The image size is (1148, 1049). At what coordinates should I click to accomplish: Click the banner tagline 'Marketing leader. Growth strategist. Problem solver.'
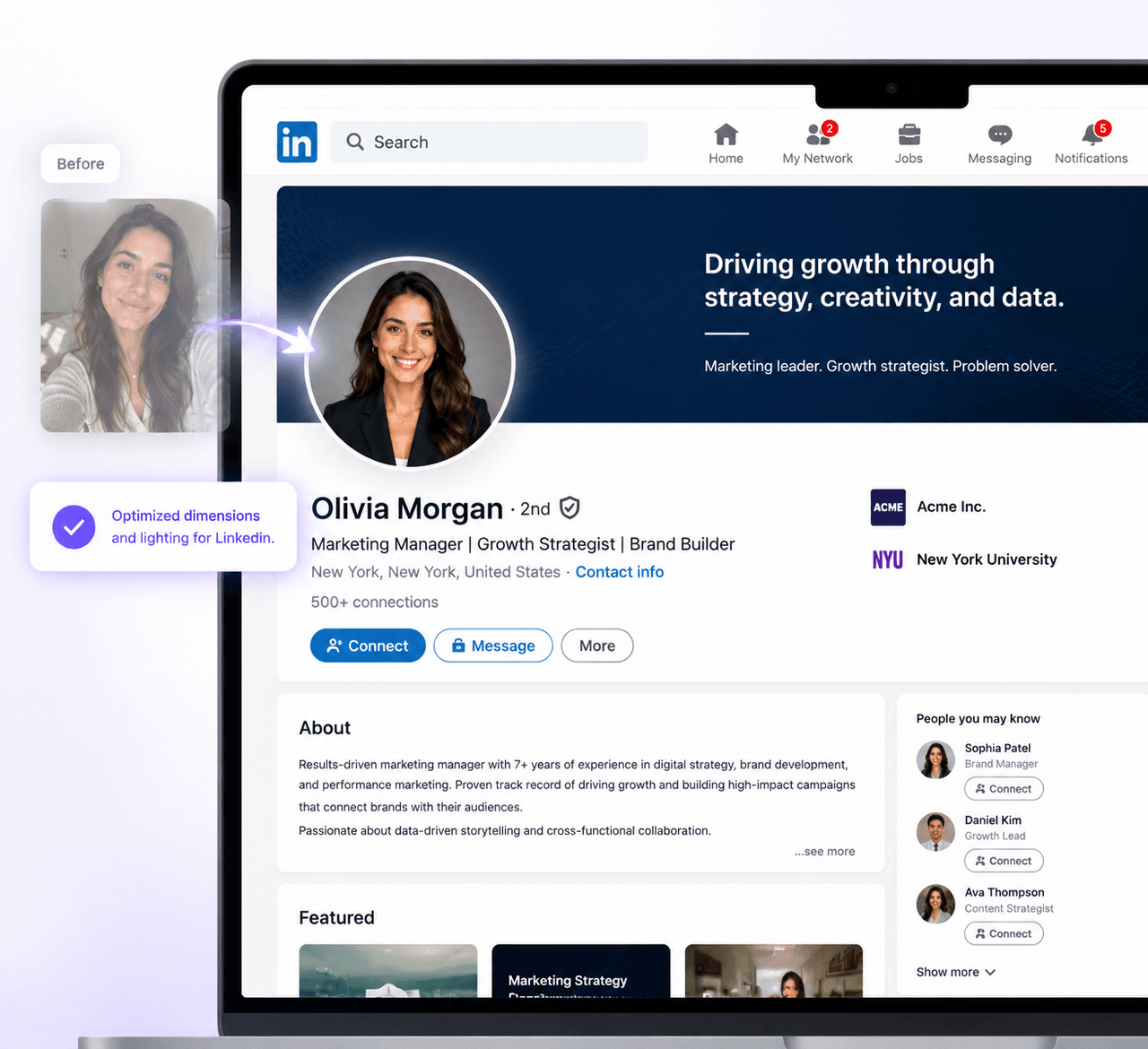(881, 366)
